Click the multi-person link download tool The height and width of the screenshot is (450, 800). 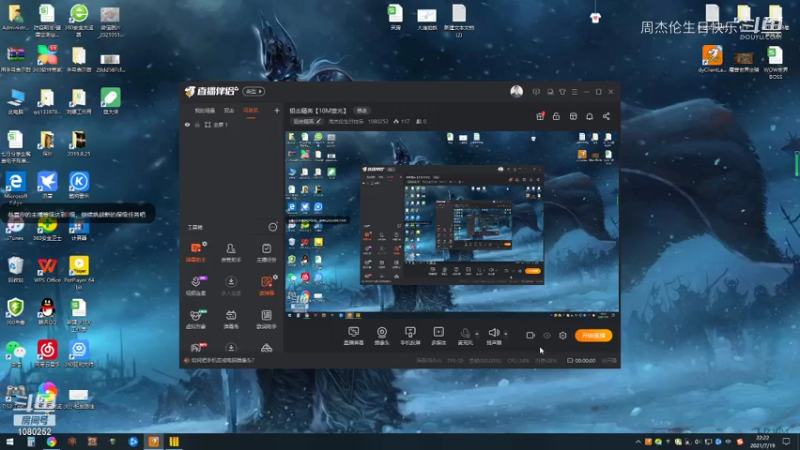coord(231,286)
